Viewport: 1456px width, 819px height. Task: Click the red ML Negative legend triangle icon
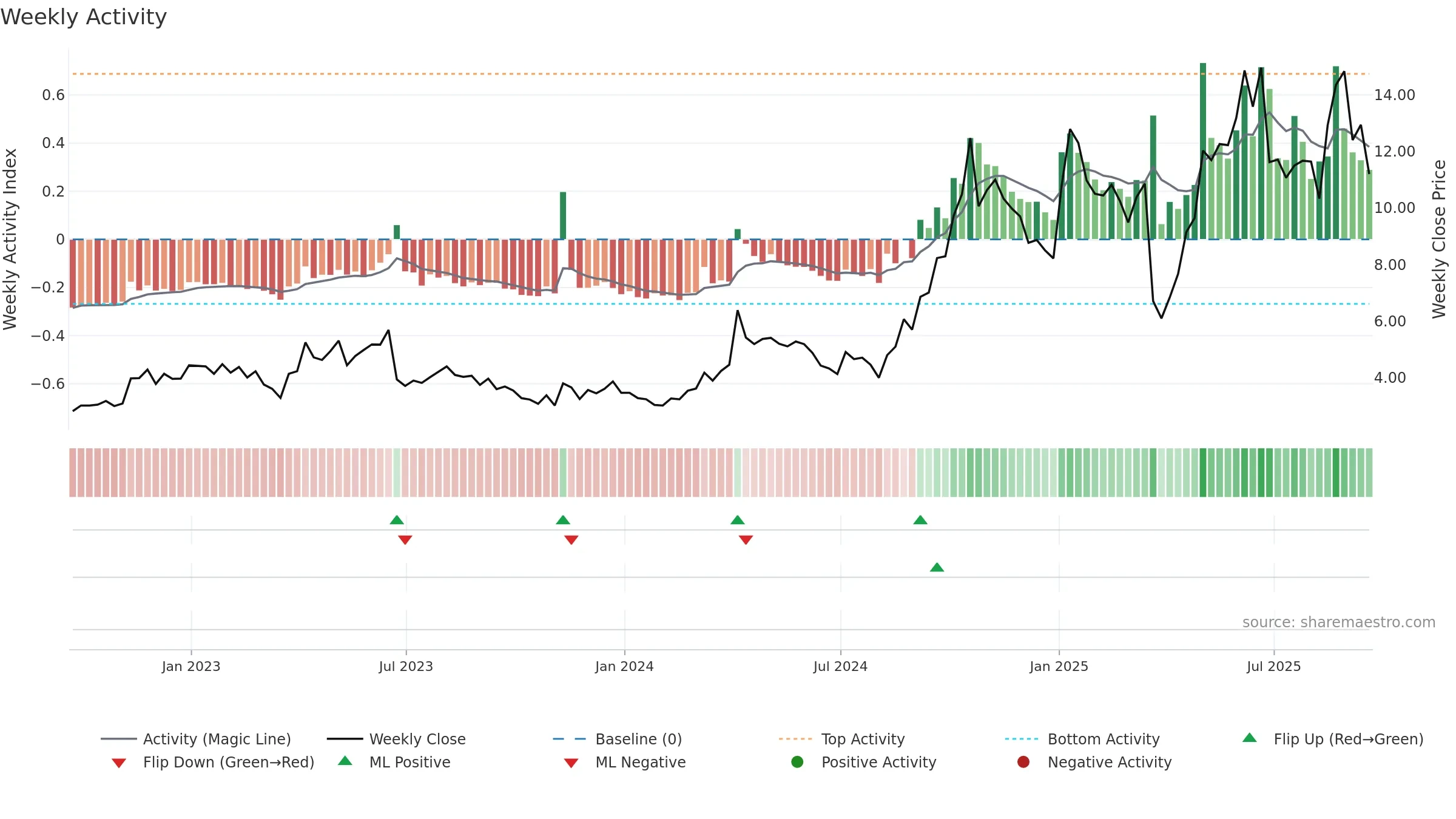[x=571, y=763]
